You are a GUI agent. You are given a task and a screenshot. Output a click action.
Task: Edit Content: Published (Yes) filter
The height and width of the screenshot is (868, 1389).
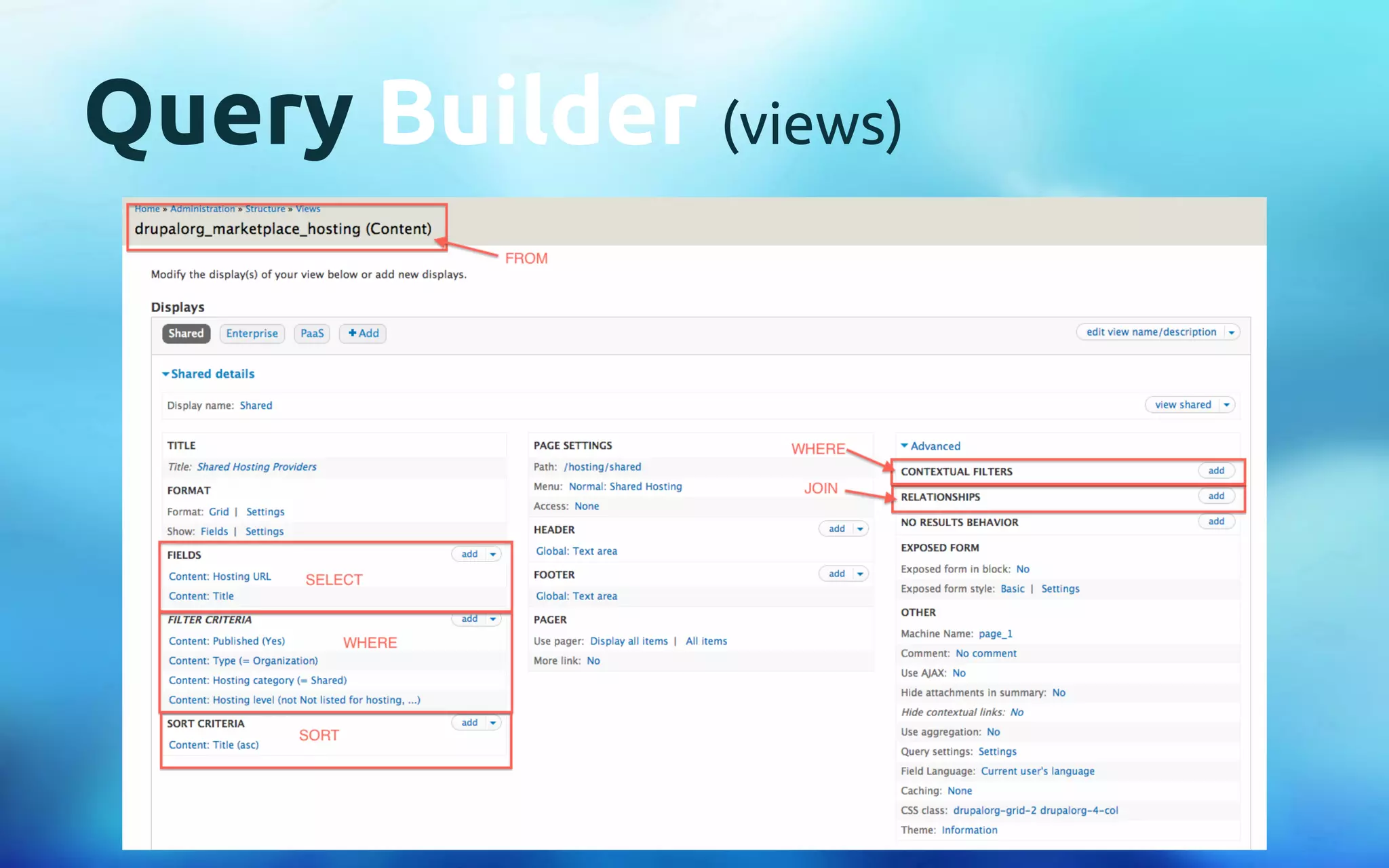227,641
